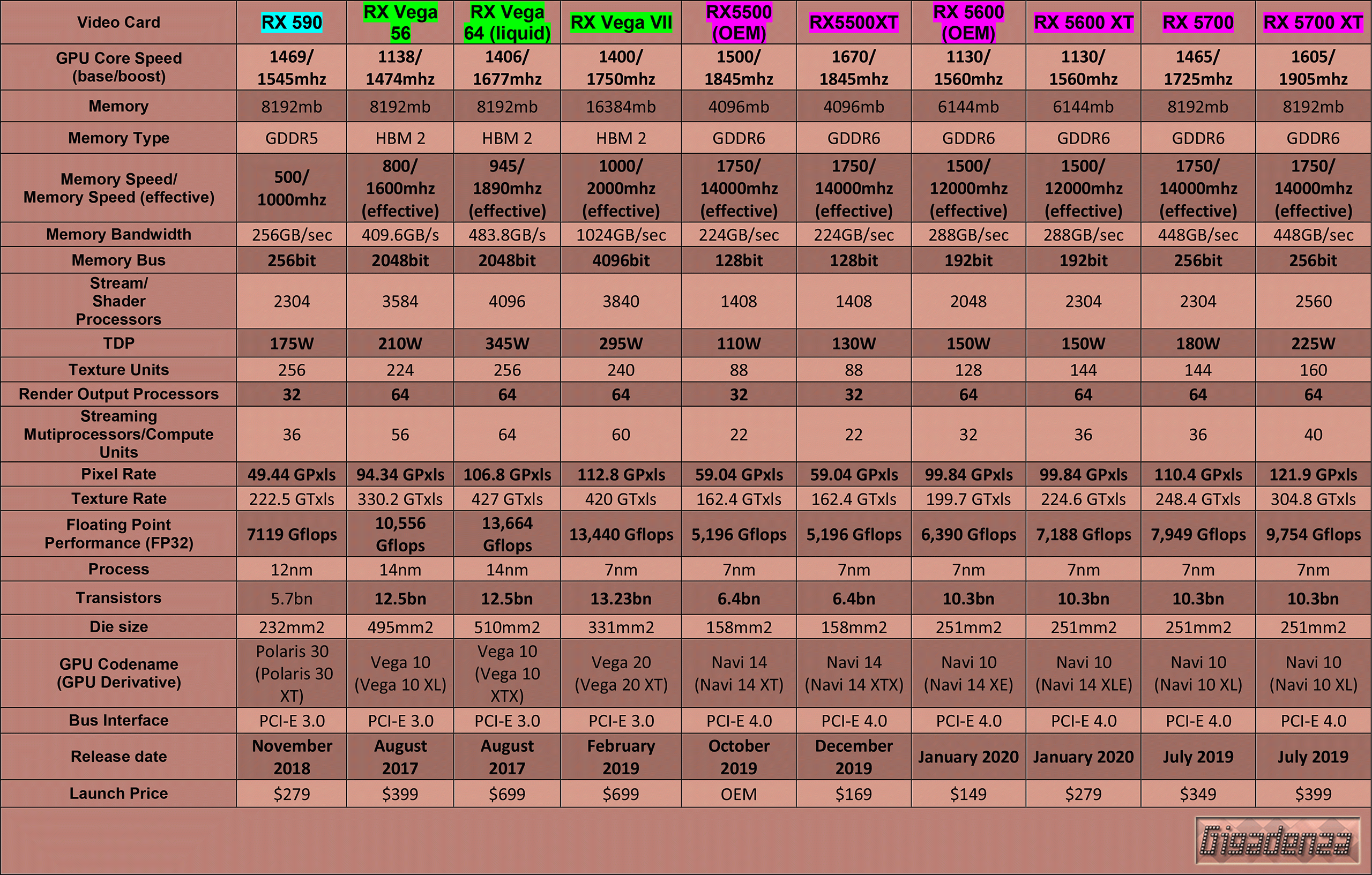Click the $349 launch price cell

click(1198, 794)
